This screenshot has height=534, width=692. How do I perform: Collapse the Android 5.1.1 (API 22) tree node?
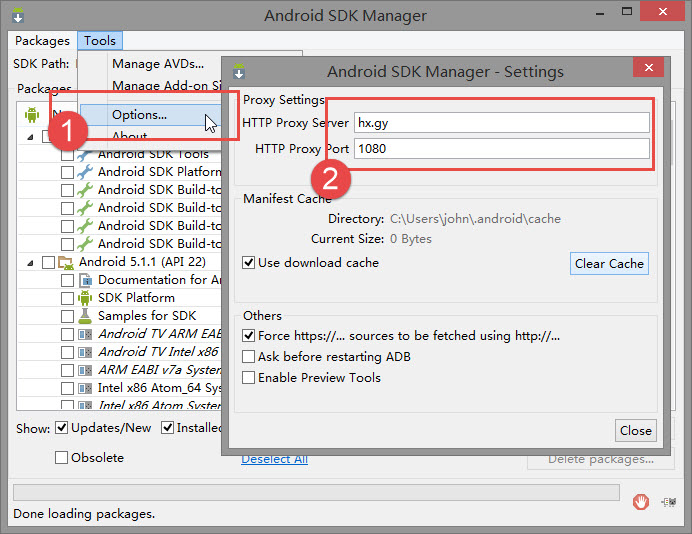29,262
